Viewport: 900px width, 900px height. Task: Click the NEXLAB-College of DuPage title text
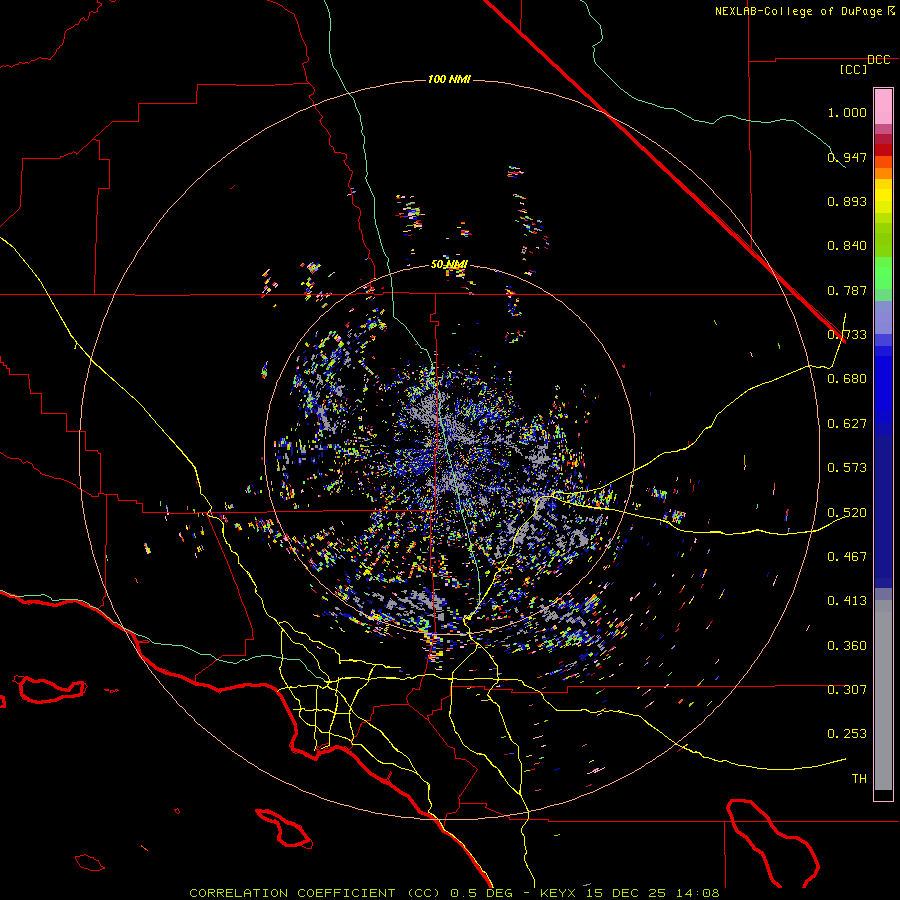coord(799,11)
